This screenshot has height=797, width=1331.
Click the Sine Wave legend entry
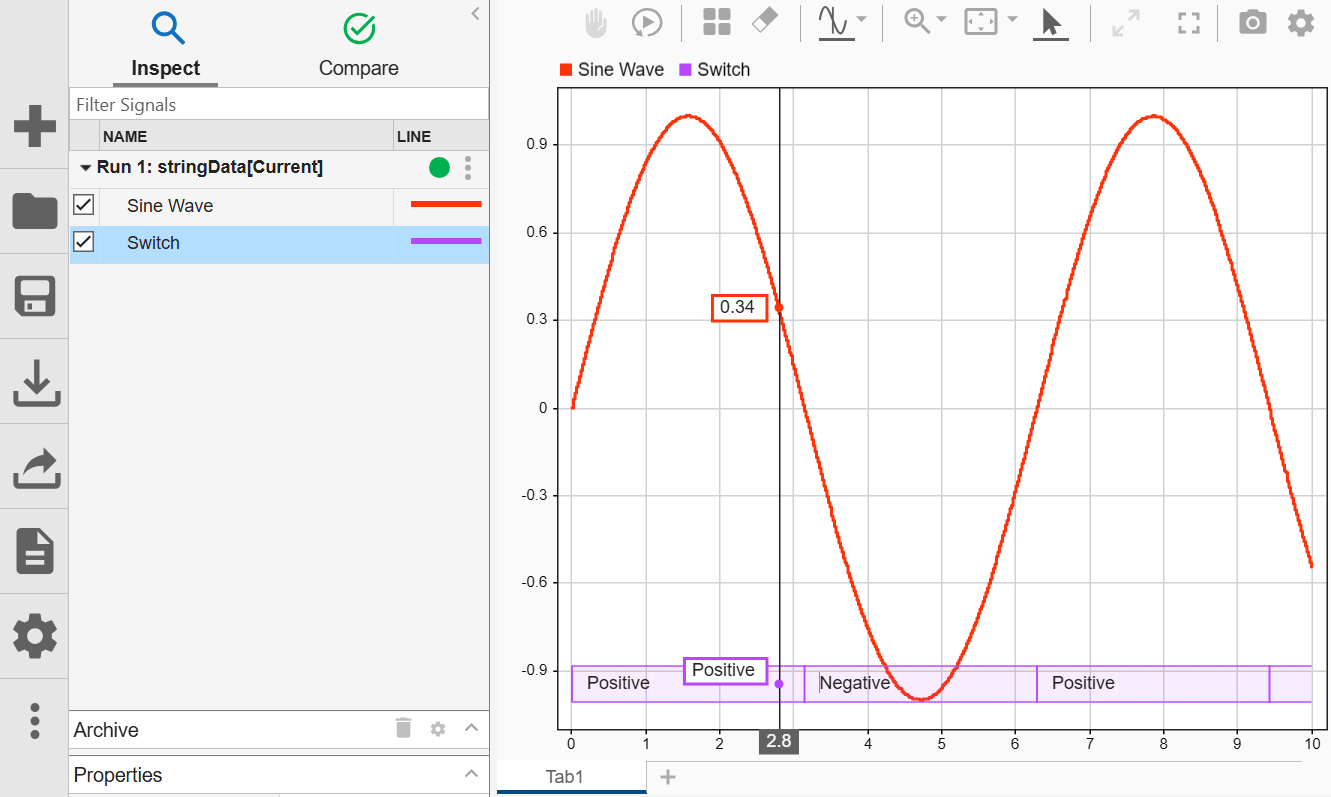[612, 70]
